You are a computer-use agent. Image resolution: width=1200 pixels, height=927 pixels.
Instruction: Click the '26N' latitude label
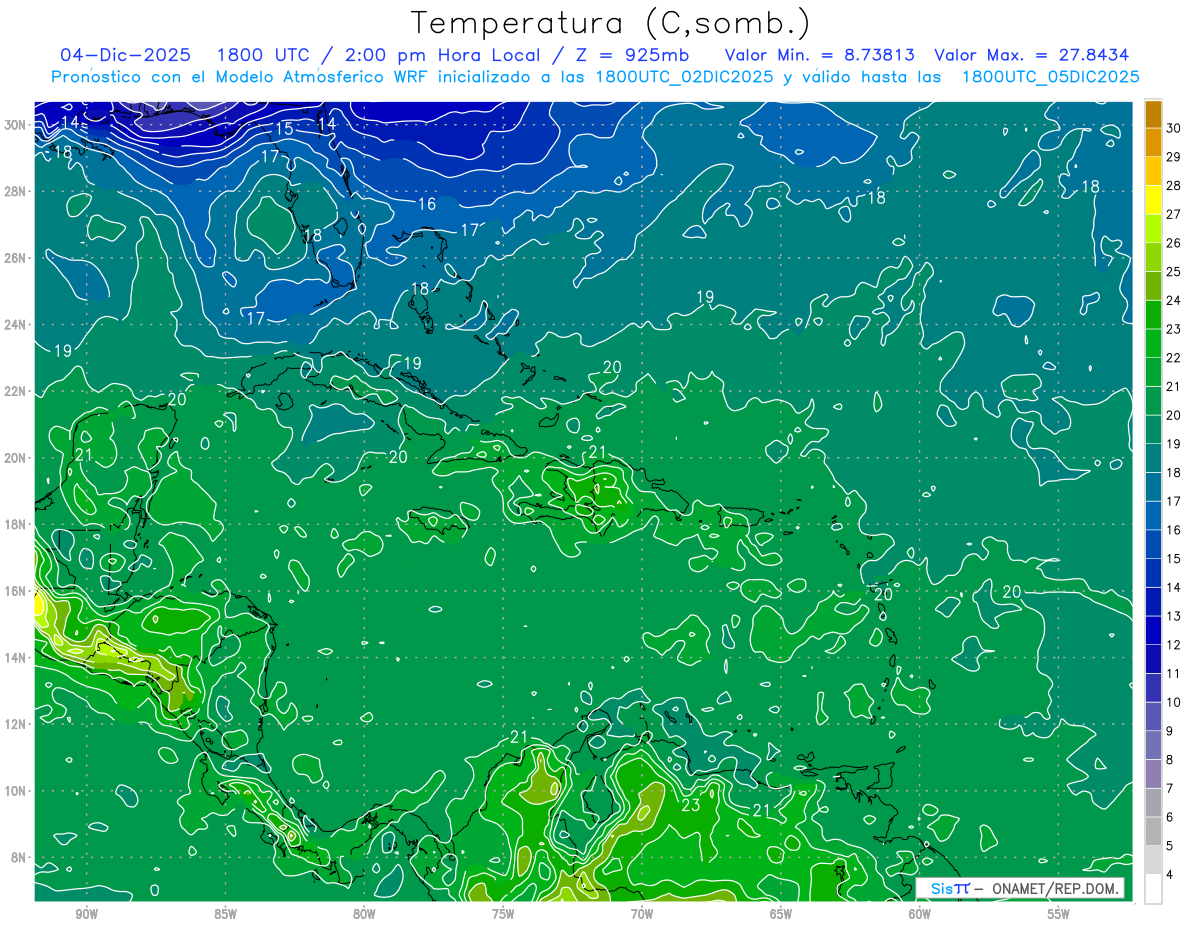(16, 258)
